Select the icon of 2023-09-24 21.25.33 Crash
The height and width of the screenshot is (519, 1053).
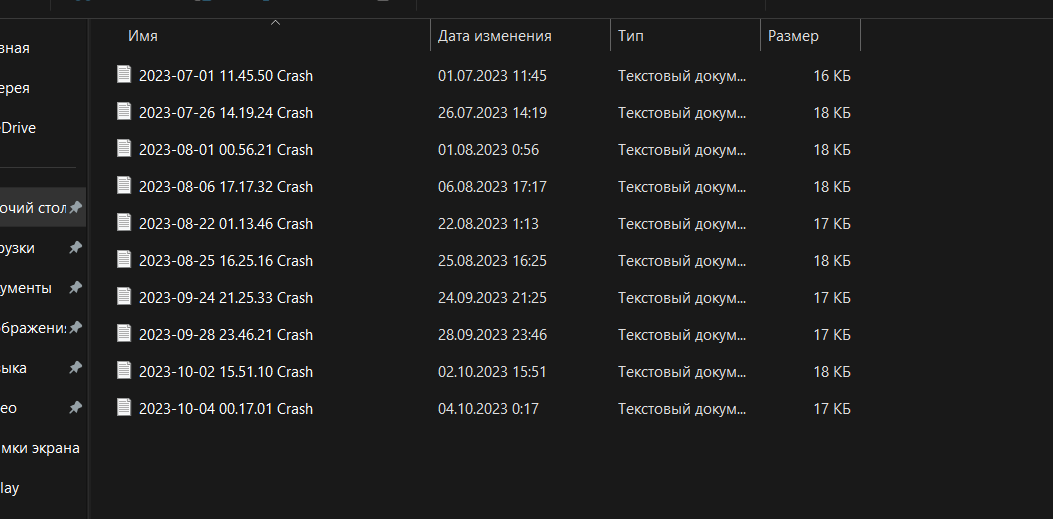point(124,297)
